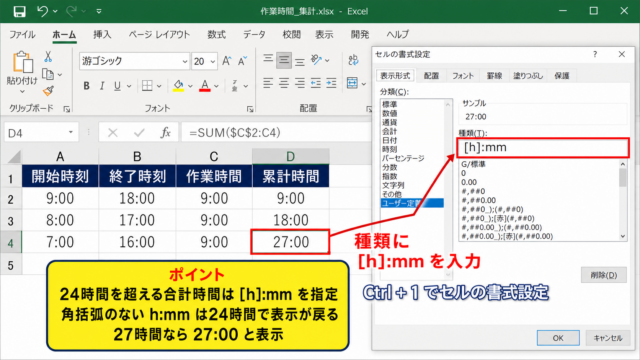
Task: Open the Underline style dropdown arrow
Action: 129,86
